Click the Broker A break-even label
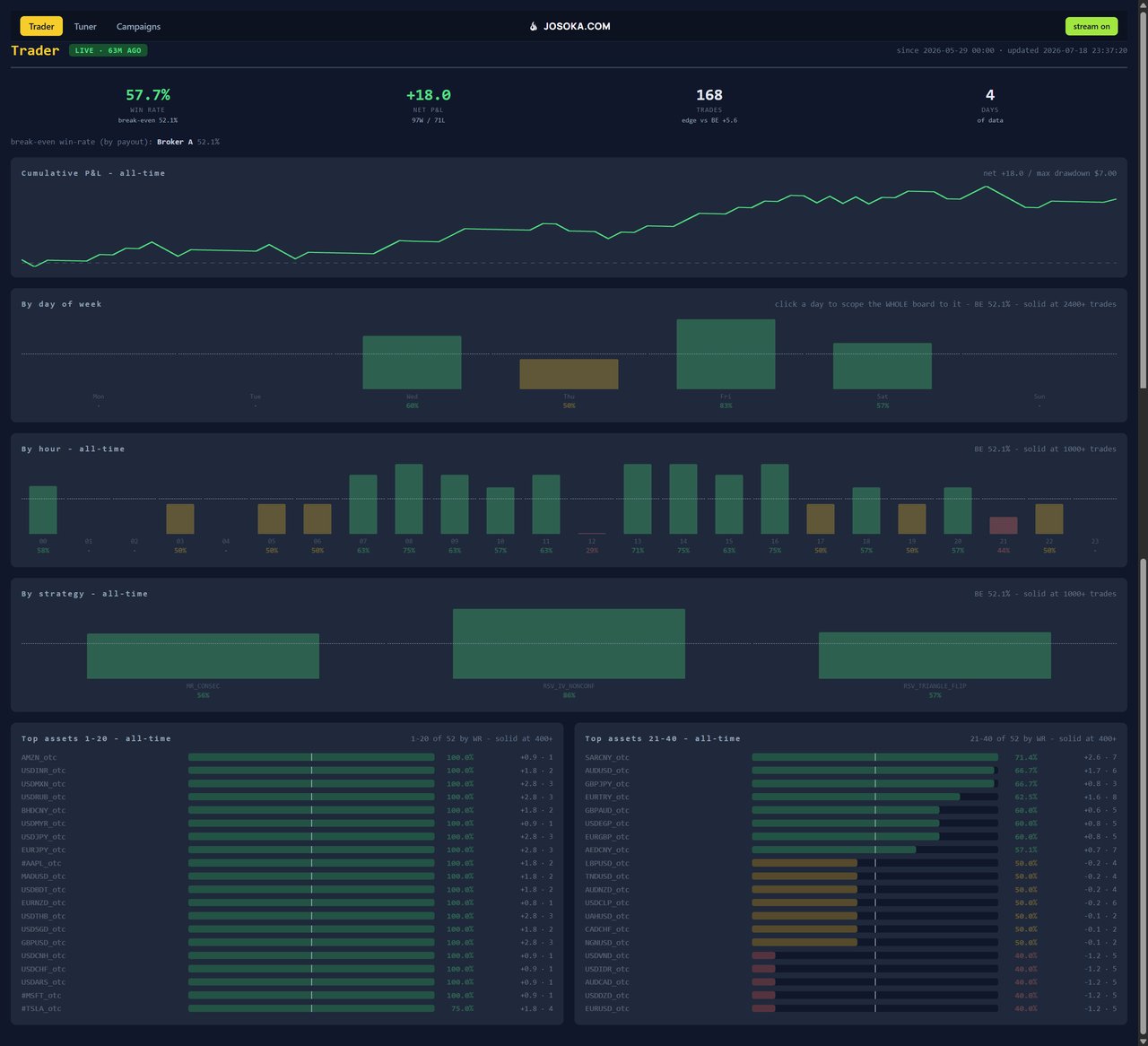The height and width of the screenshot is (1046, 1148). [175, 142]
